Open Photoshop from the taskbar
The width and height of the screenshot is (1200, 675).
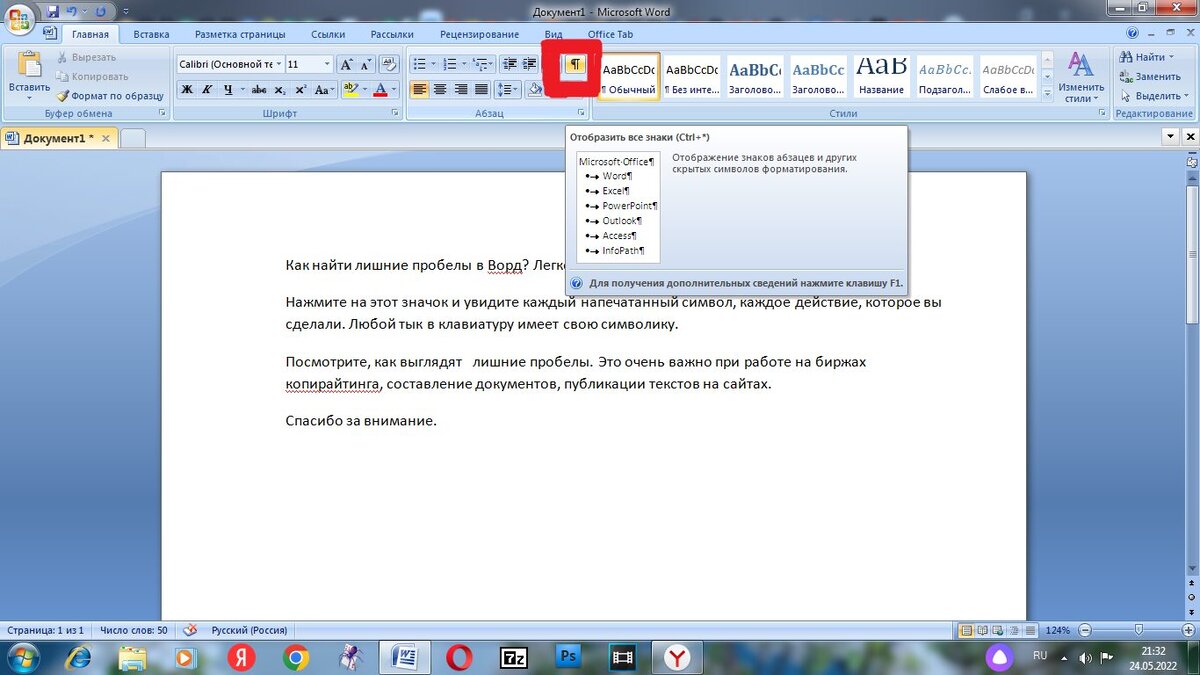569,657
